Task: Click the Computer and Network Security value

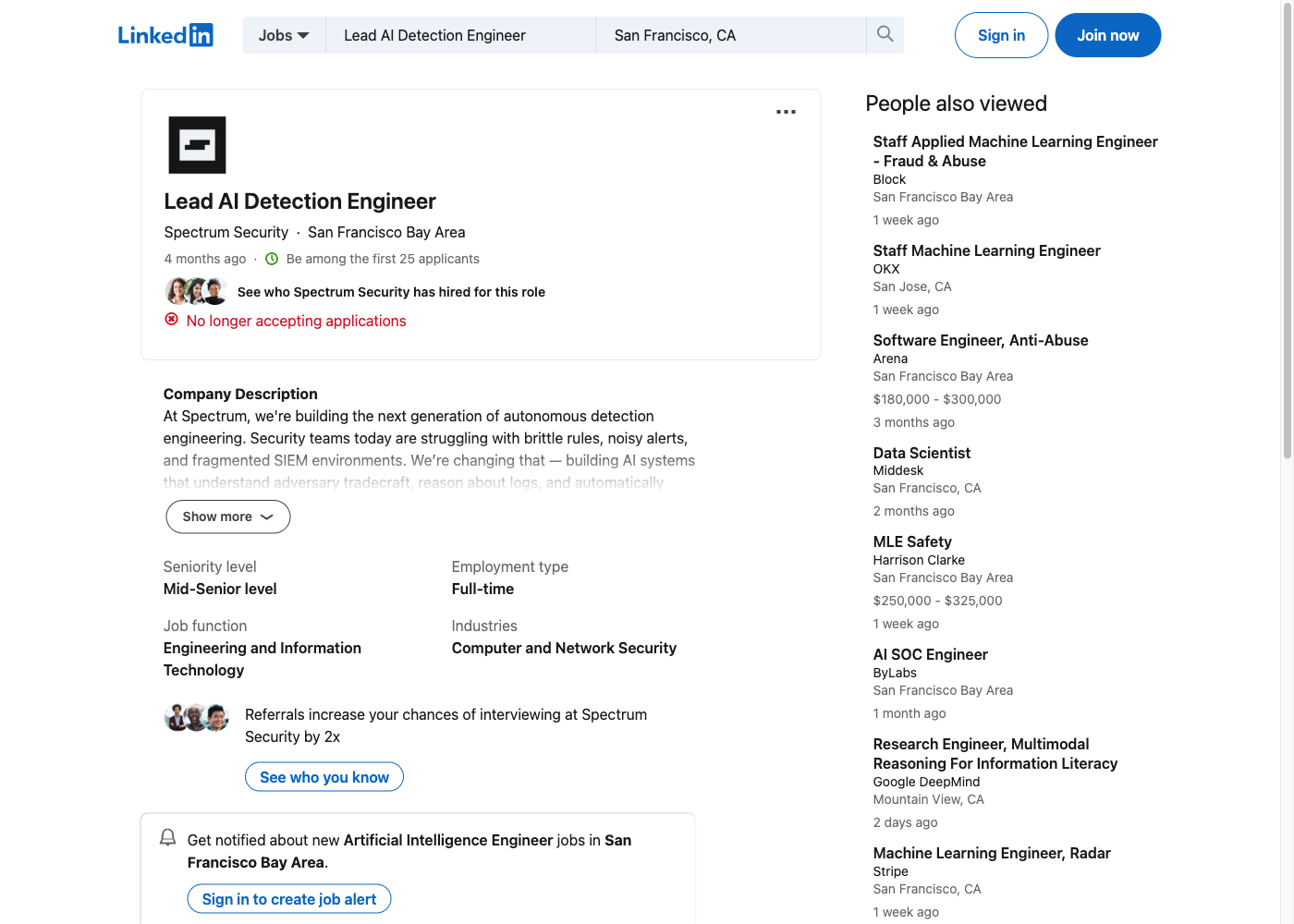Action: point(564,648)
